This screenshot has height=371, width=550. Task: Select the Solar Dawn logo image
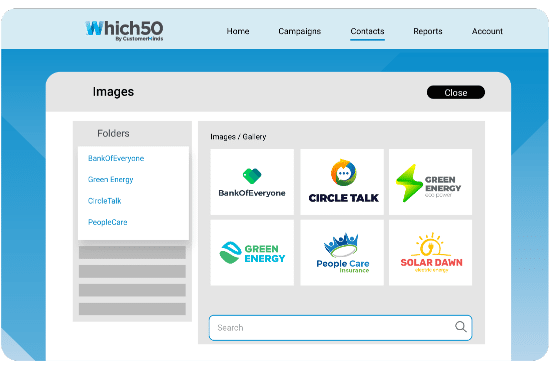430,253
